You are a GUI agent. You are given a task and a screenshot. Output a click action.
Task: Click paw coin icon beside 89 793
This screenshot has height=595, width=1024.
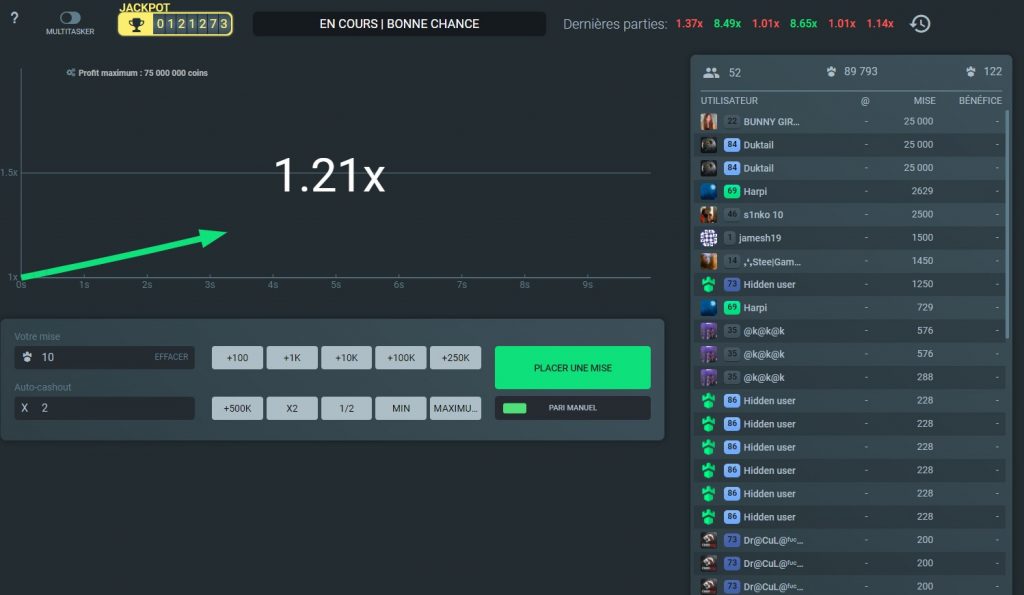pyautogui.click(x=830, y=72)
